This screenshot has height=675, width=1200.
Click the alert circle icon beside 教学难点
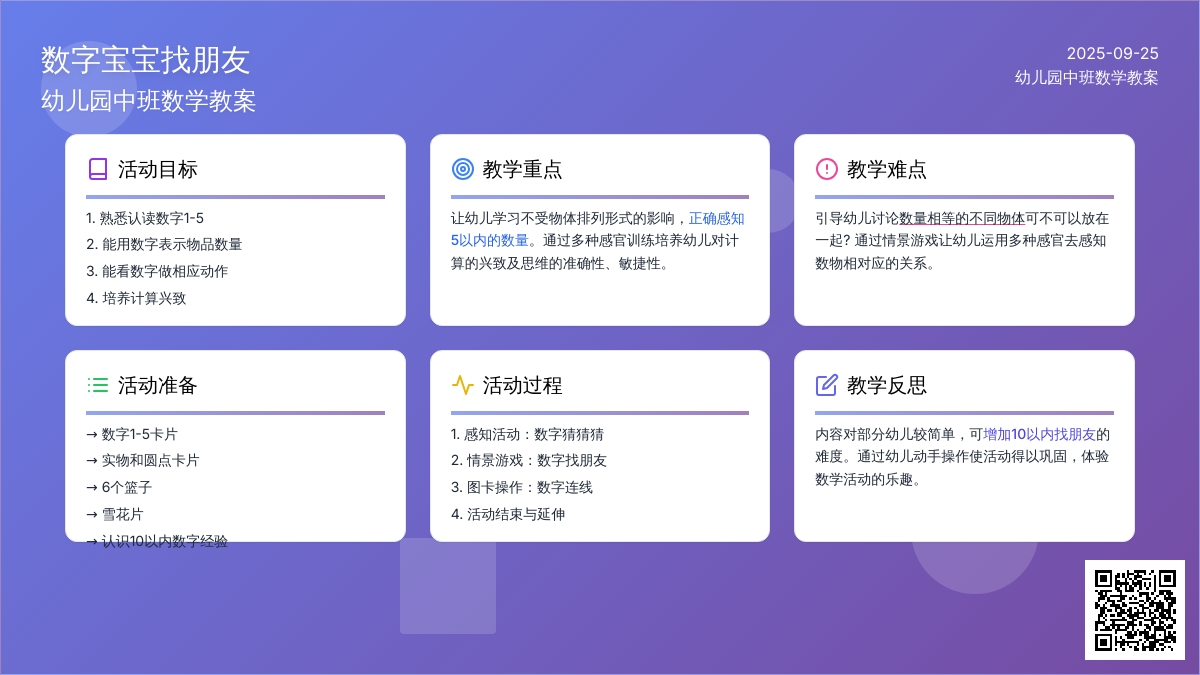(826, 169)
